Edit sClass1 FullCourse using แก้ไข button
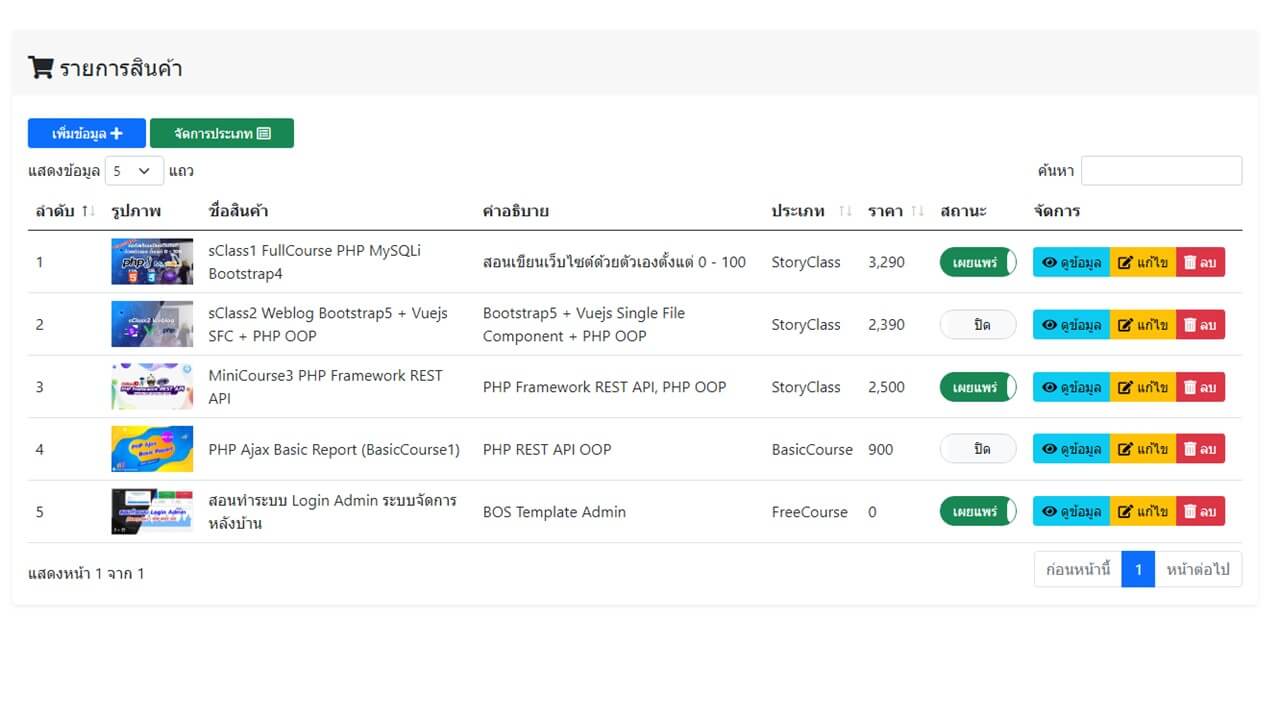 pyautogui.click(x=1143, y=262)
